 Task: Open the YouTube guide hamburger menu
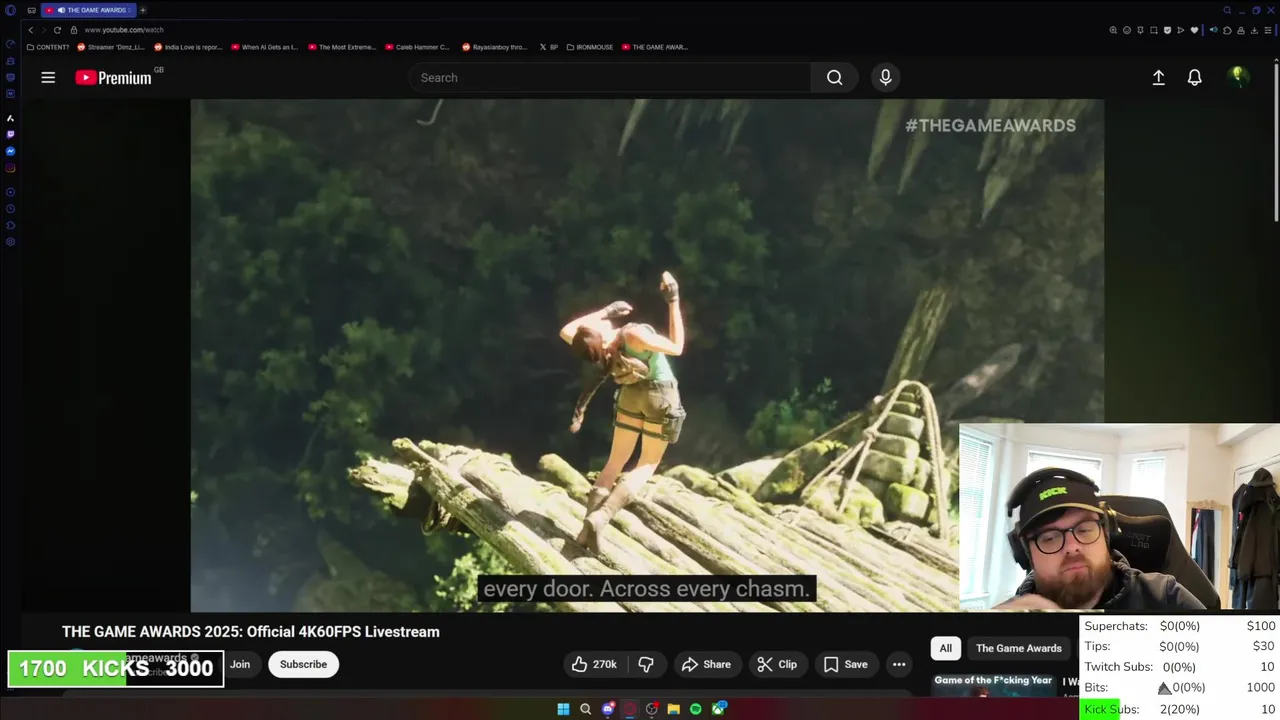[x=48, y=77]
